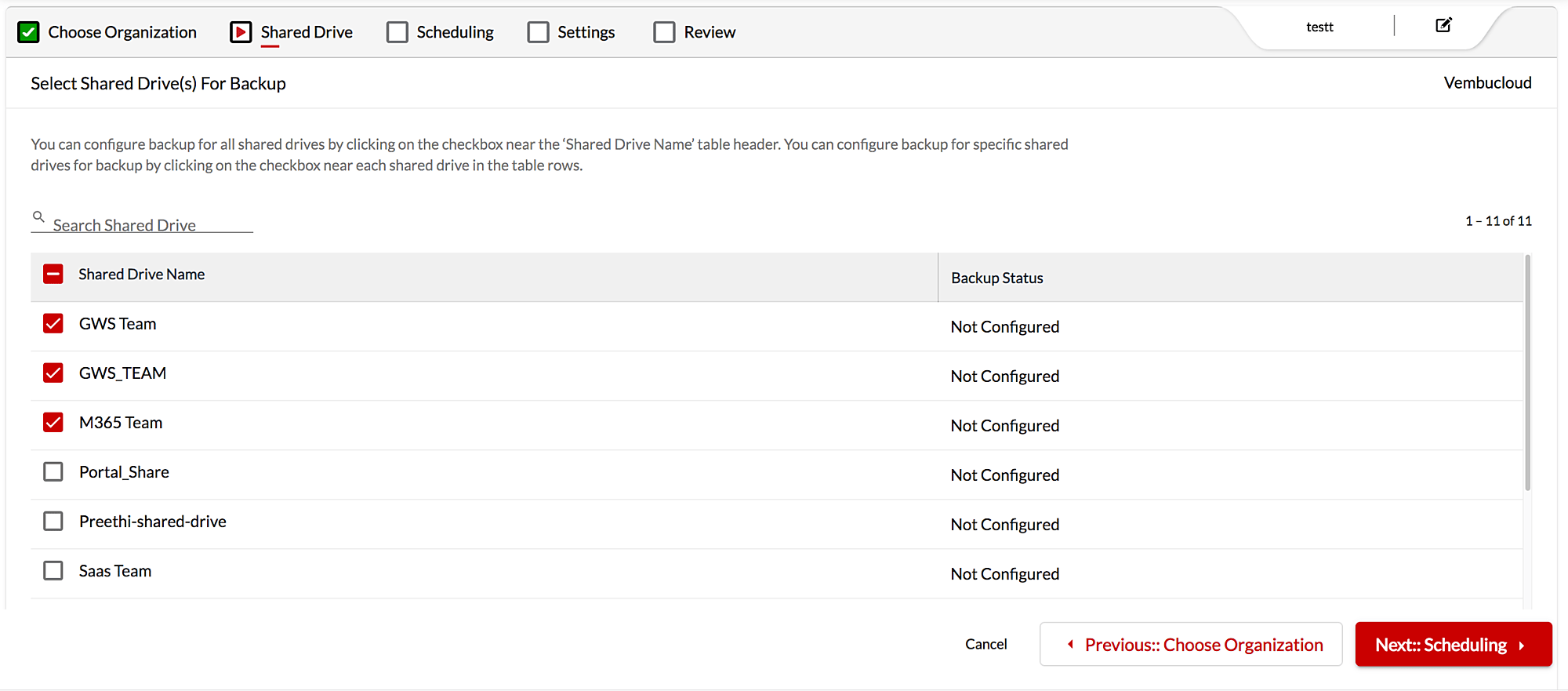The image size is (1568, 691).
Task: Open the Review step tab
Action: 710,32
